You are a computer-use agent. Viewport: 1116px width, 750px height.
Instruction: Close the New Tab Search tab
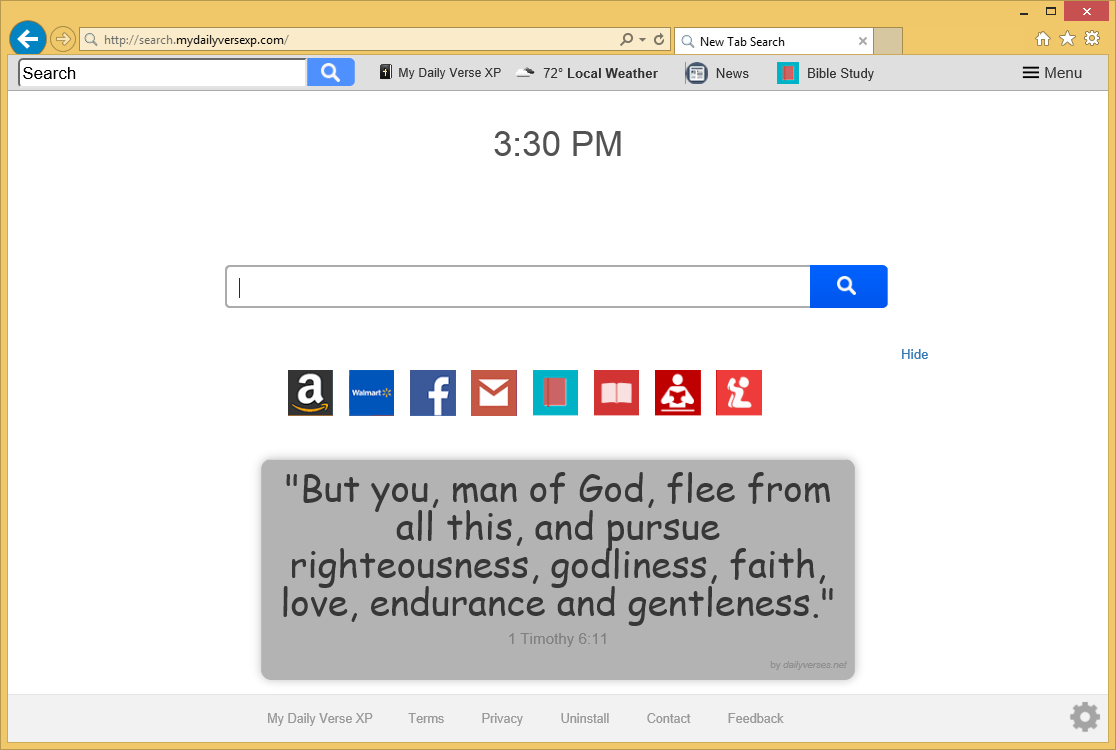[x=863, y=41]
